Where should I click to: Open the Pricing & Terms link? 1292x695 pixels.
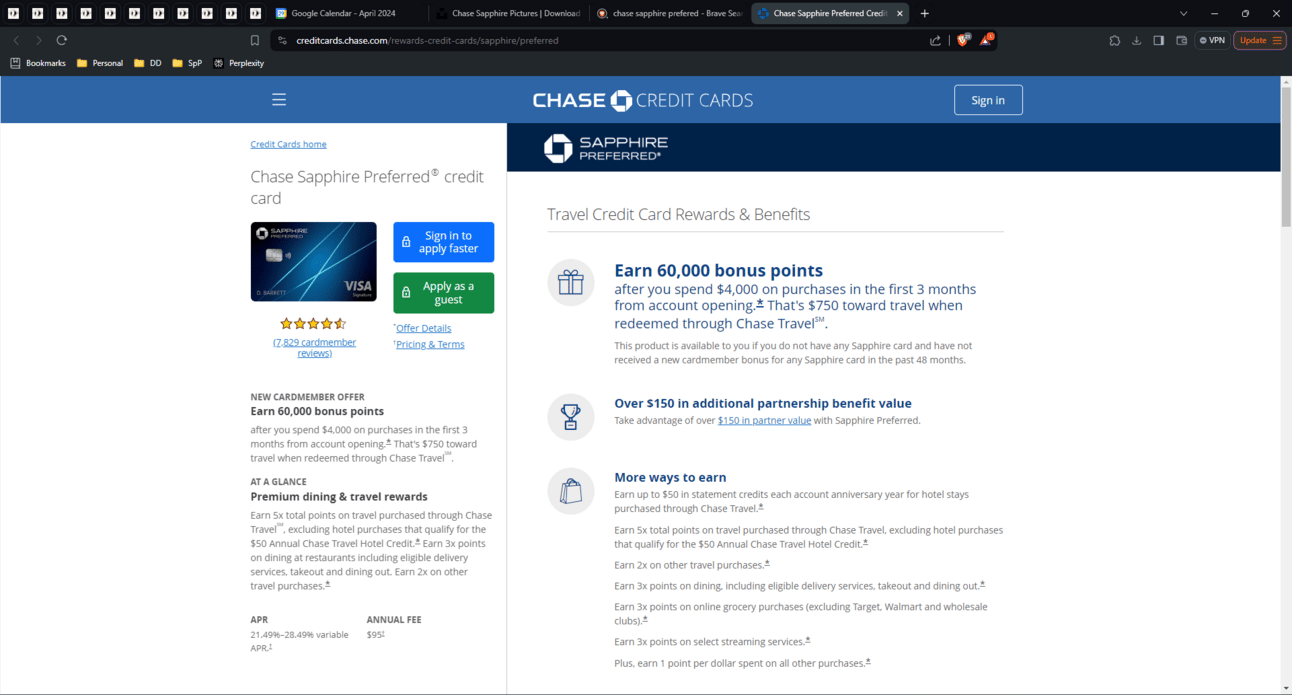(430, 344)
